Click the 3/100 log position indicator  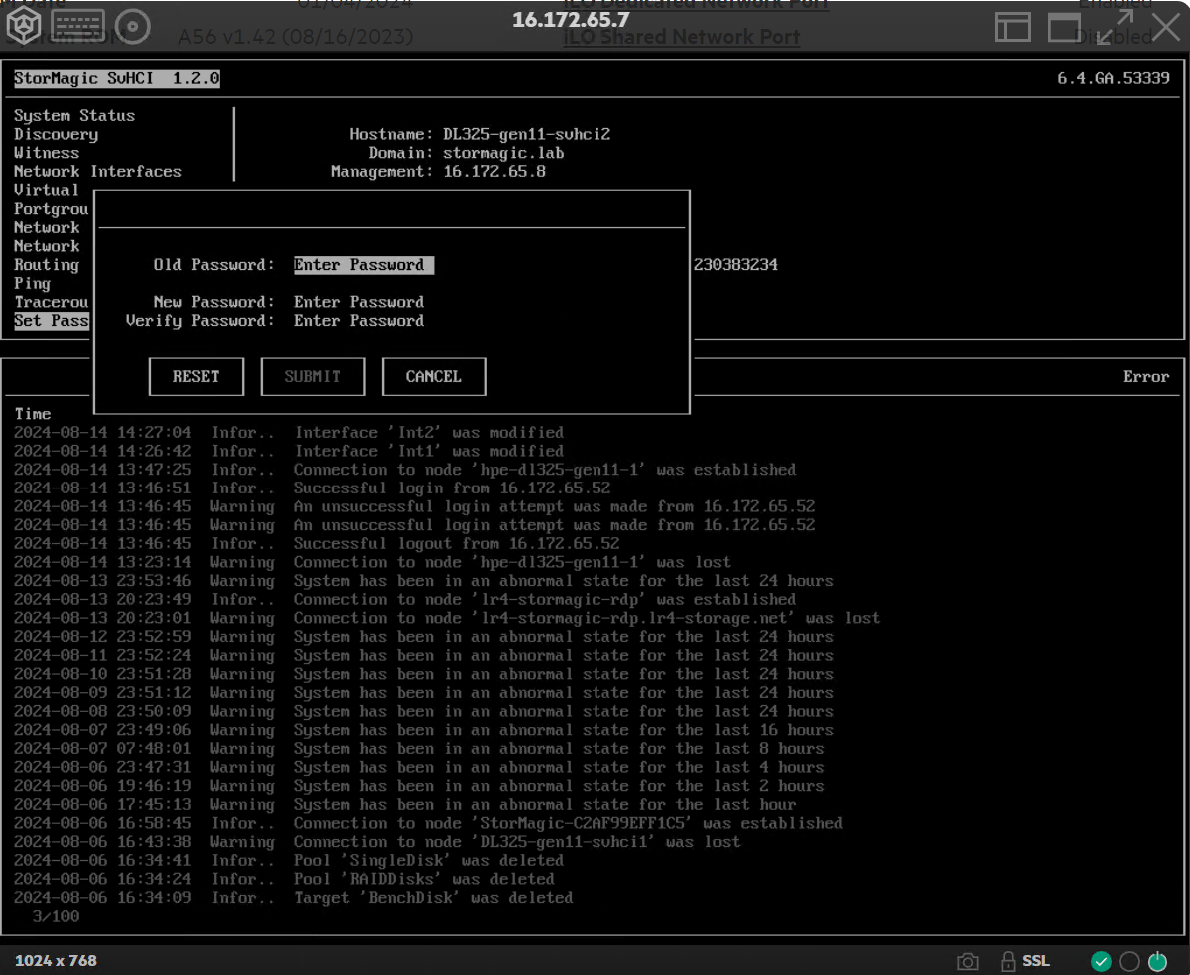55,917
